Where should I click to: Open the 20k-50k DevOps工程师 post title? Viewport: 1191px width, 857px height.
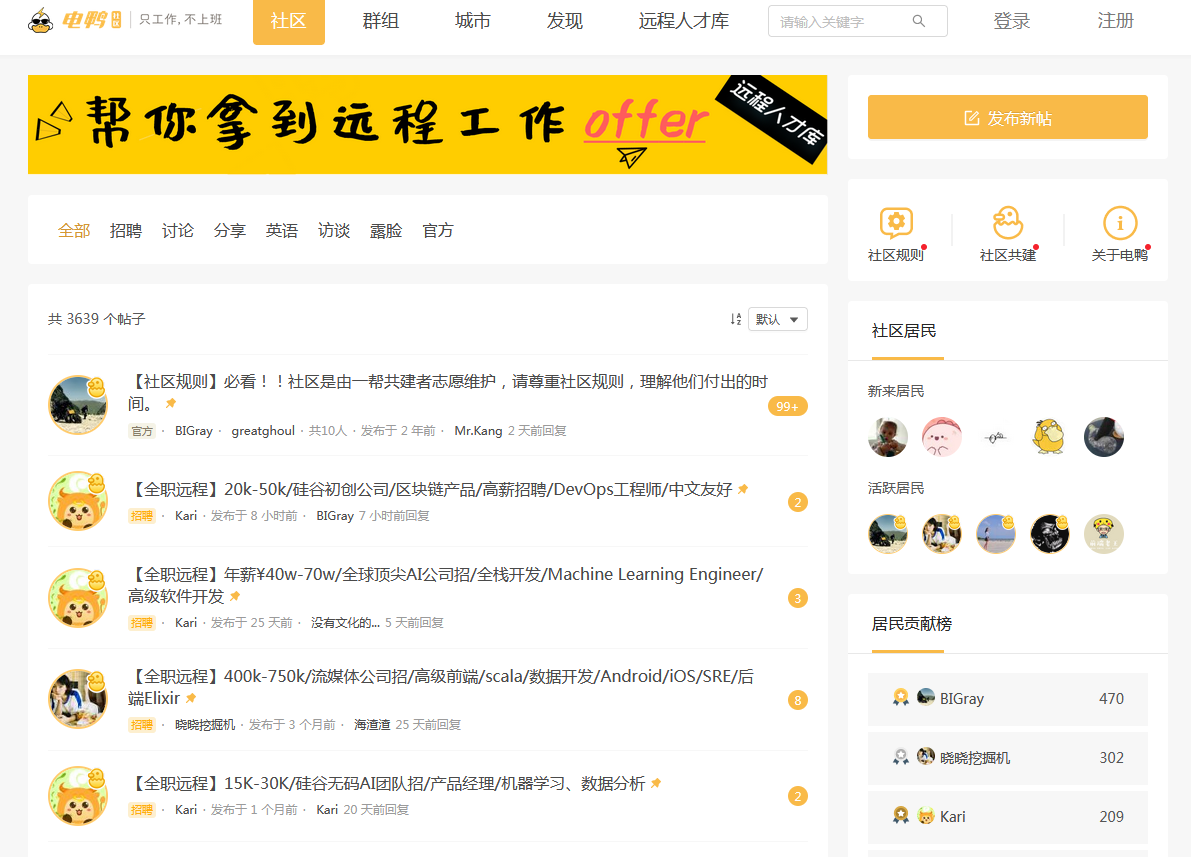(431, 489)
